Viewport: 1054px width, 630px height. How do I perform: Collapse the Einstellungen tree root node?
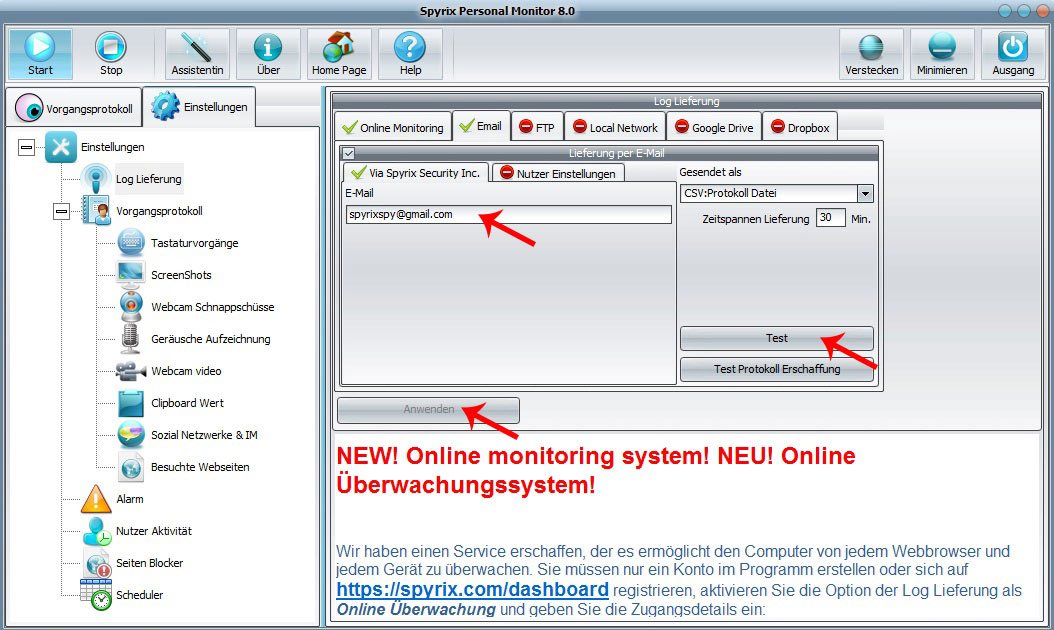tap(26, 147)
